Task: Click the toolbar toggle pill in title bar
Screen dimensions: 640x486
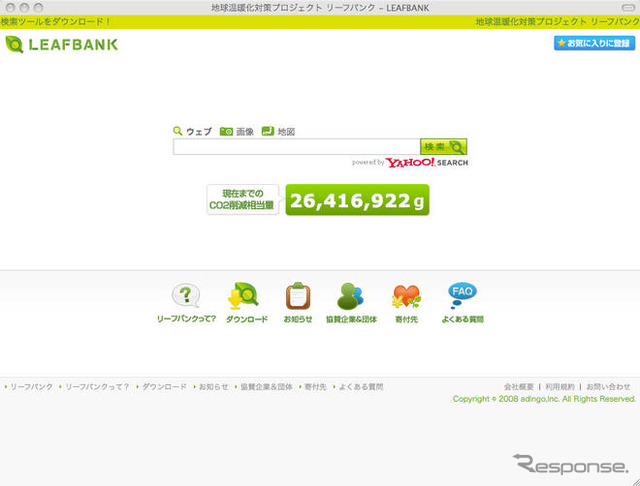Action: click(627, 7)
